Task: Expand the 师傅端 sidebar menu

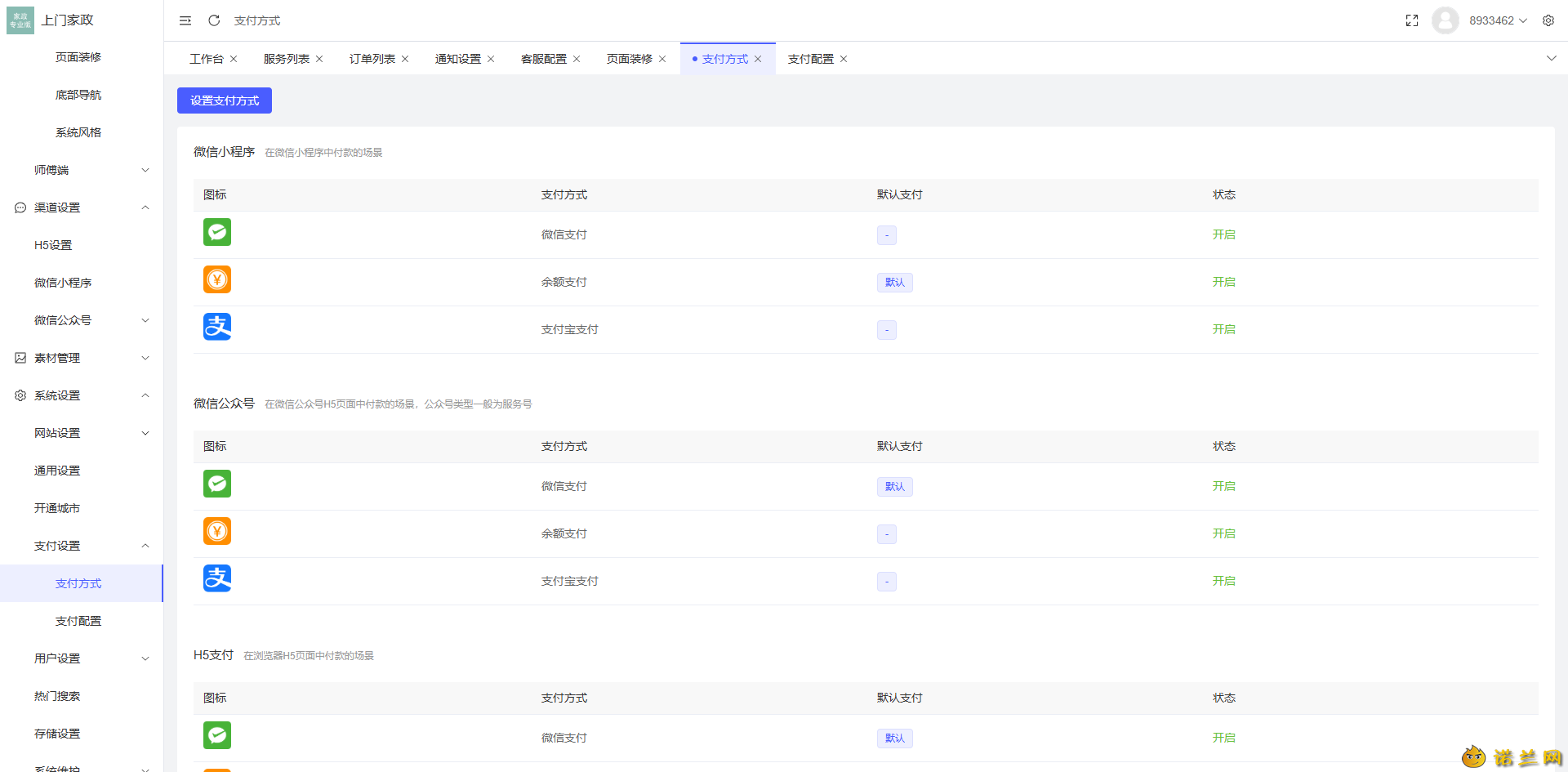Action: coord(82,170)
